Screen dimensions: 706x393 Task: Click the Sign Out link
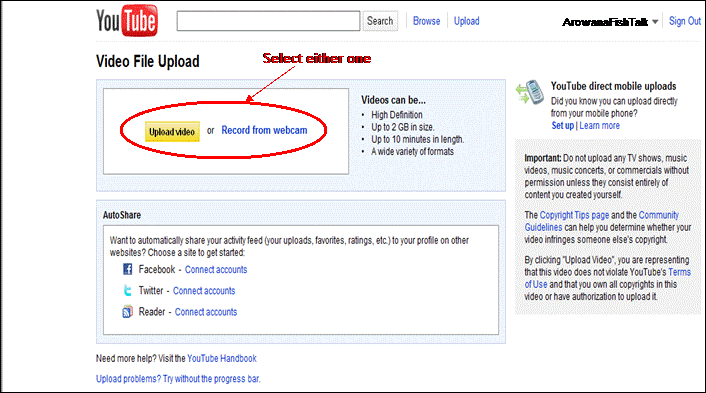pos(685,21)
